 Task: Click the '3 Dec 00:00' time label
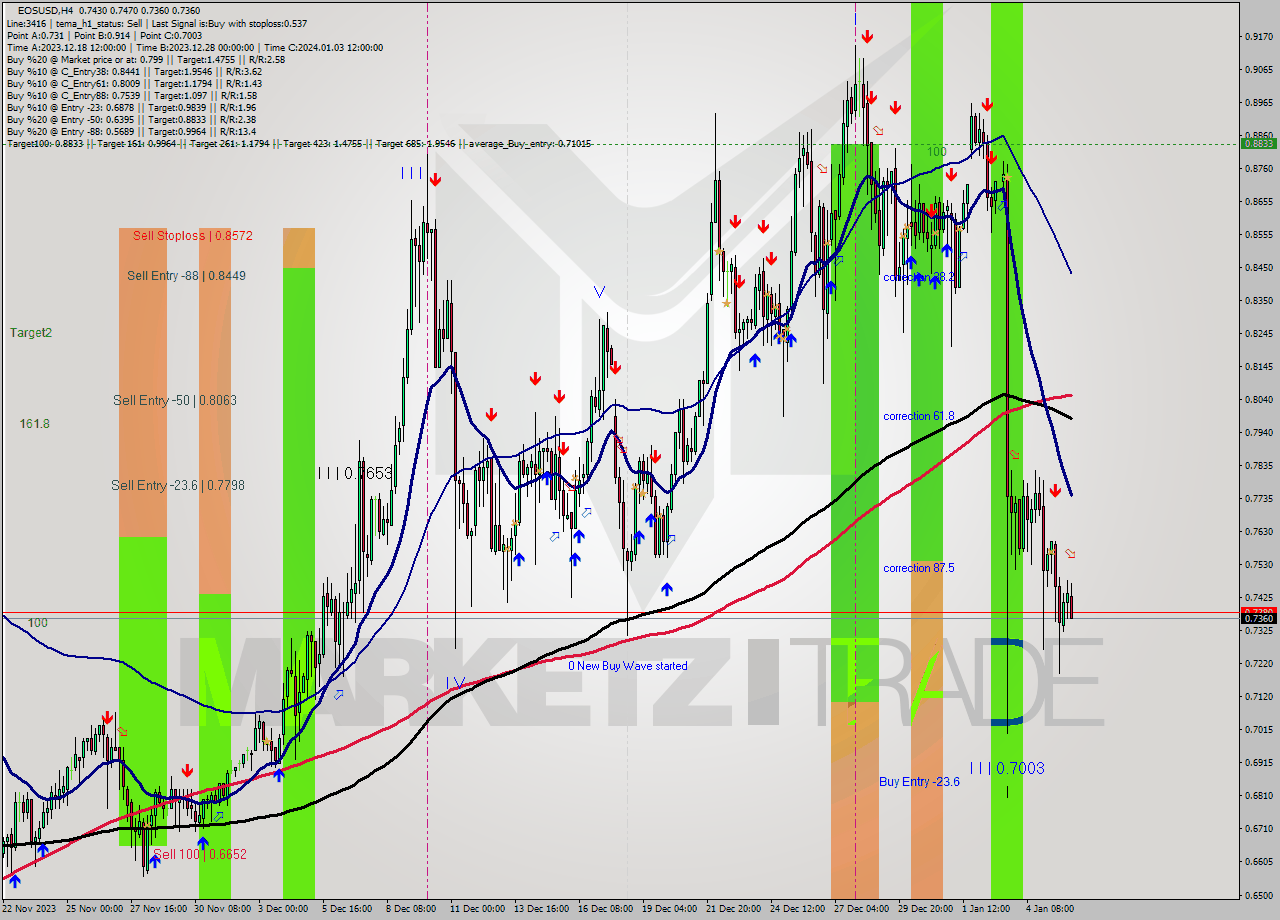coord(283,909)
